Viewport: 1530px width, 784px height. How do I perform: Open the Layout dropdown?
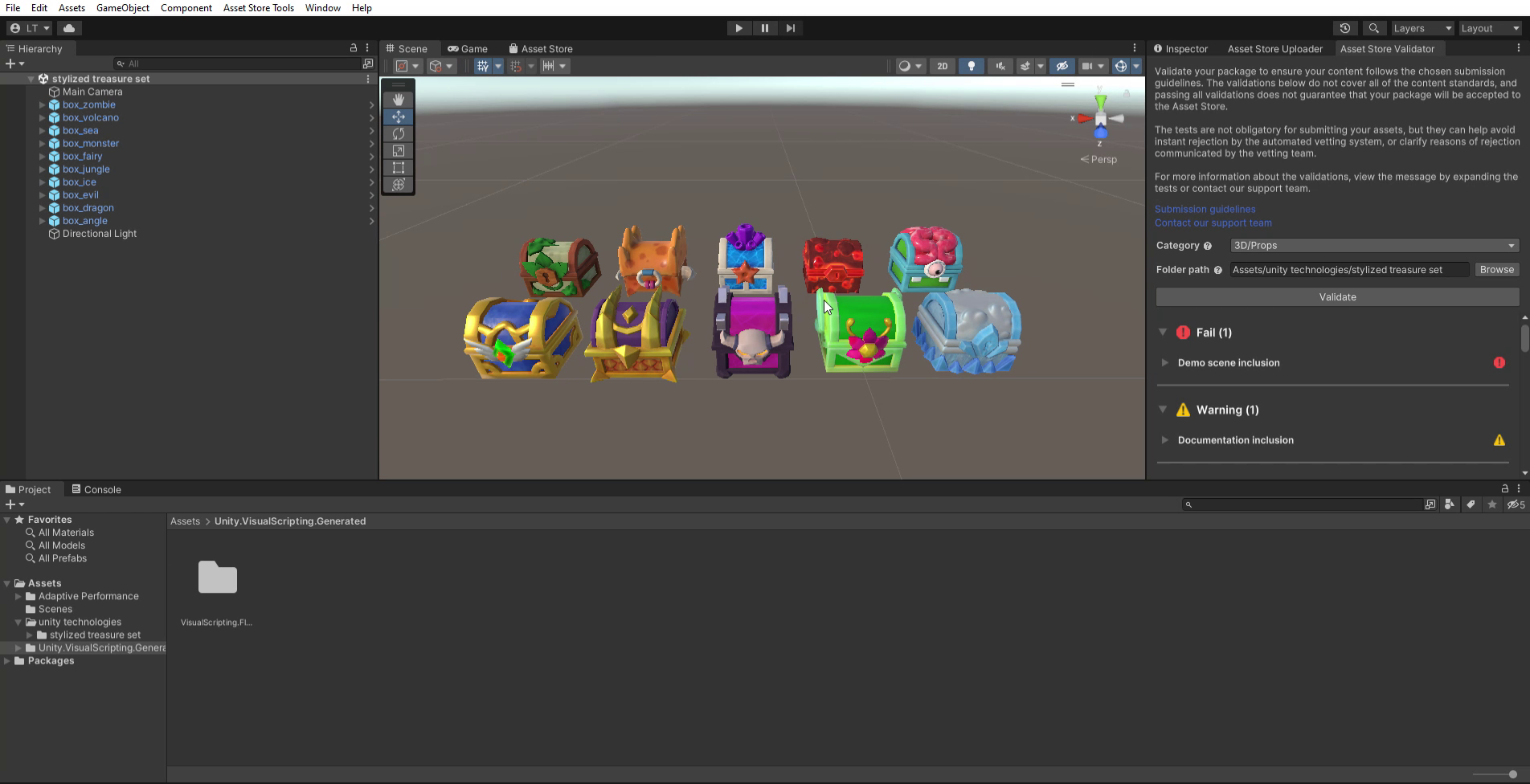[1490, 28]
